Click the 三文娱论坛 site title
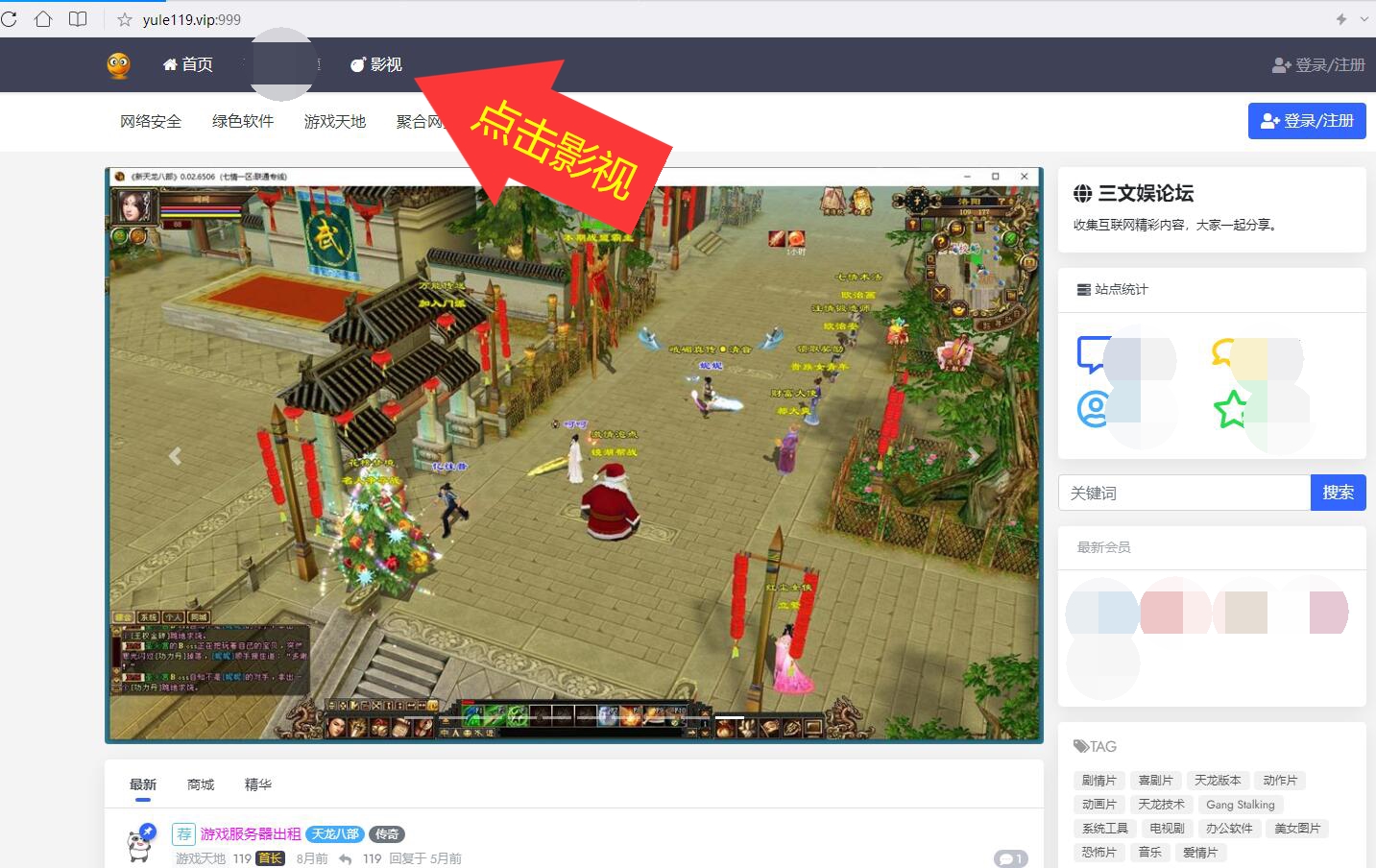1376x868 pixels. pos(1146,193)
